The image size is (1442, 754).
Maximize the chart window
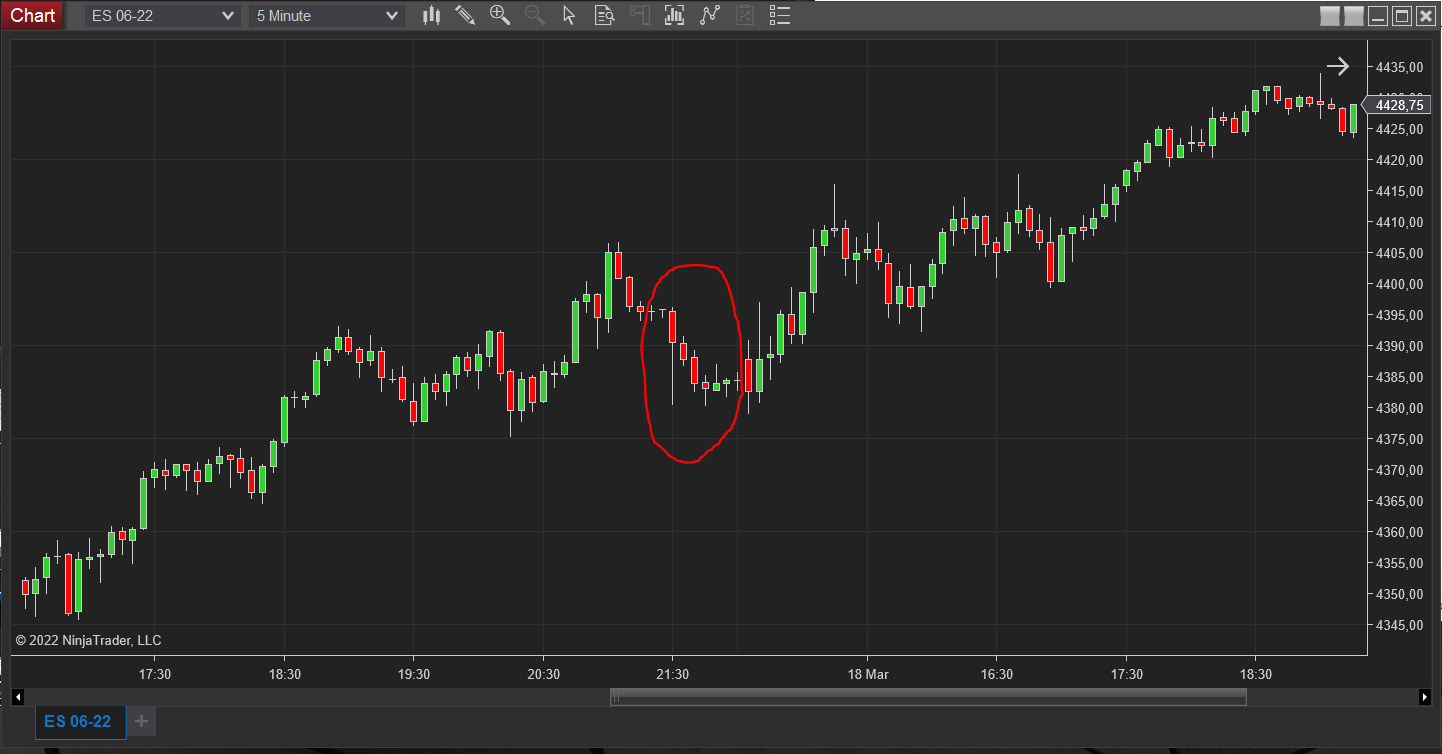tap(1402, 16)
